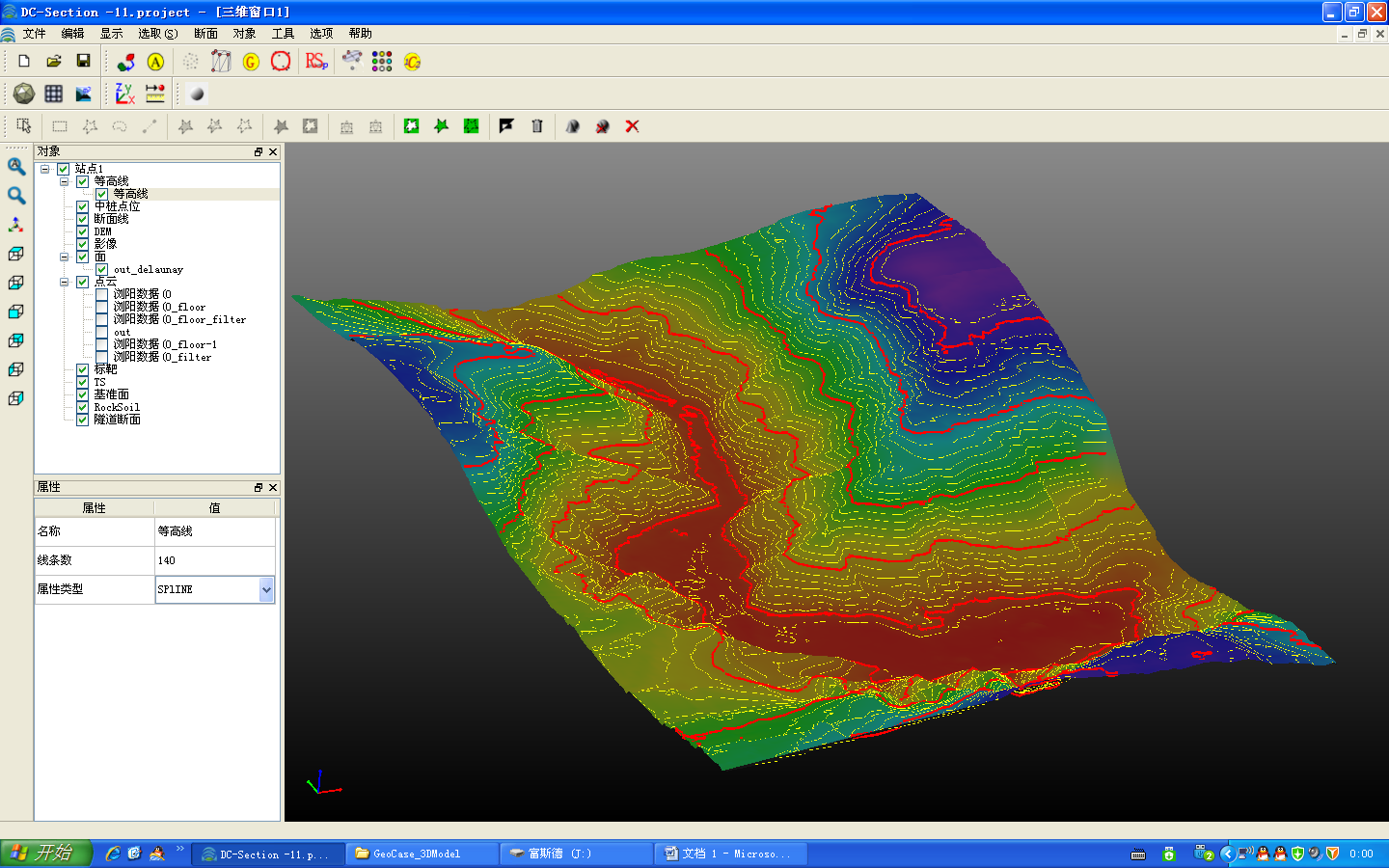Click the save floppy disk icon
This screenshot has height=868, width=1389.
coord(83,61)
